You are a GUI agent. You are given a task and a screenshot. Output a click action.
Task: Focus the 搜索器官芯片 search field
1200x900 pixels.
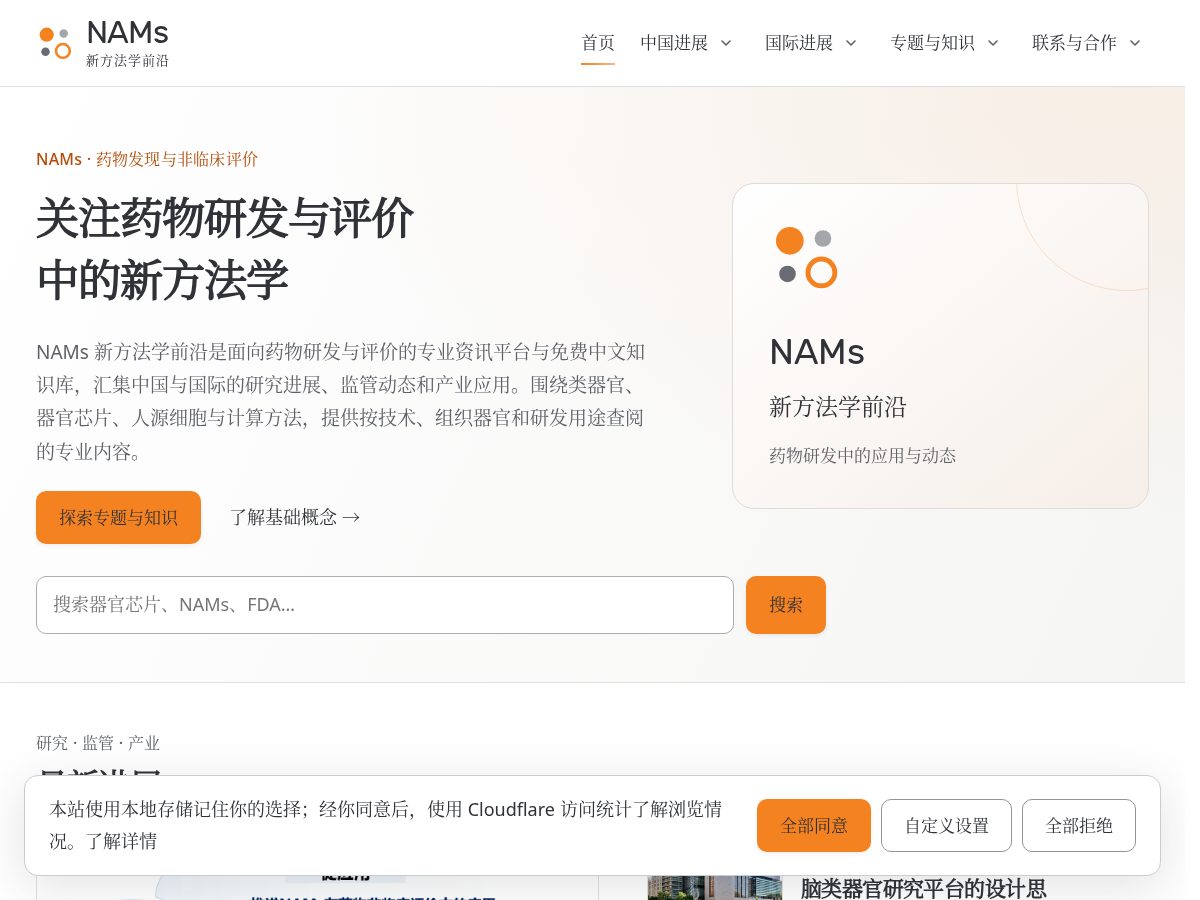(x=385, y=605)
